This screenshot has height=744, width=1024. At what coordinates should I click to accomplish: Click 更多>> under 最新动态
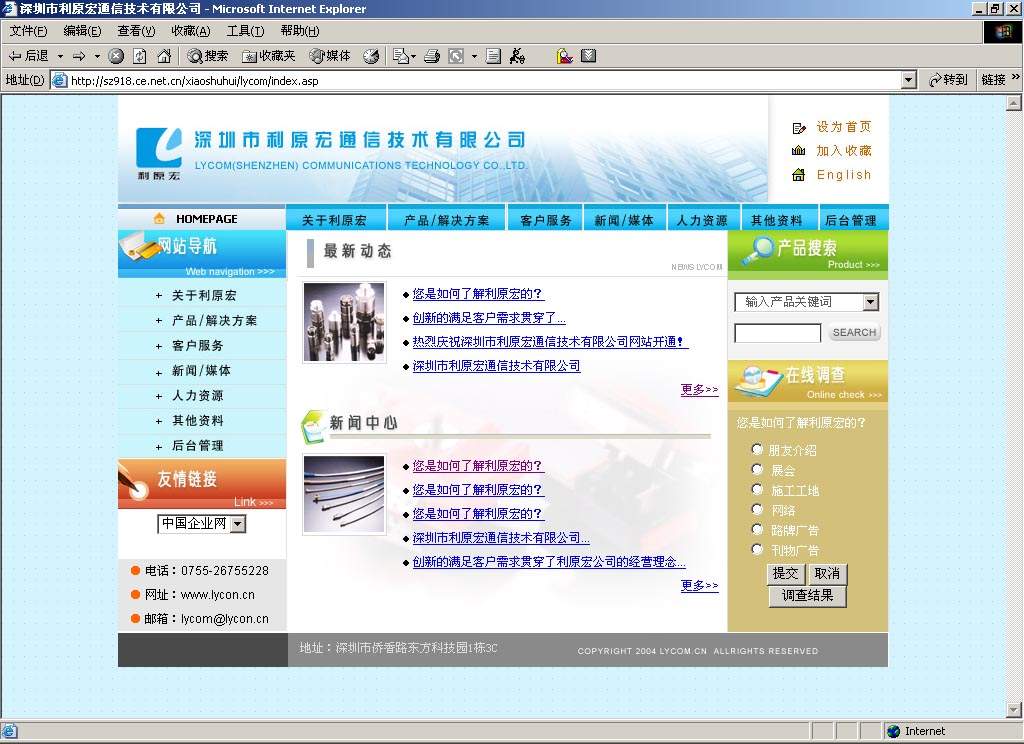(x=699, y=389)
